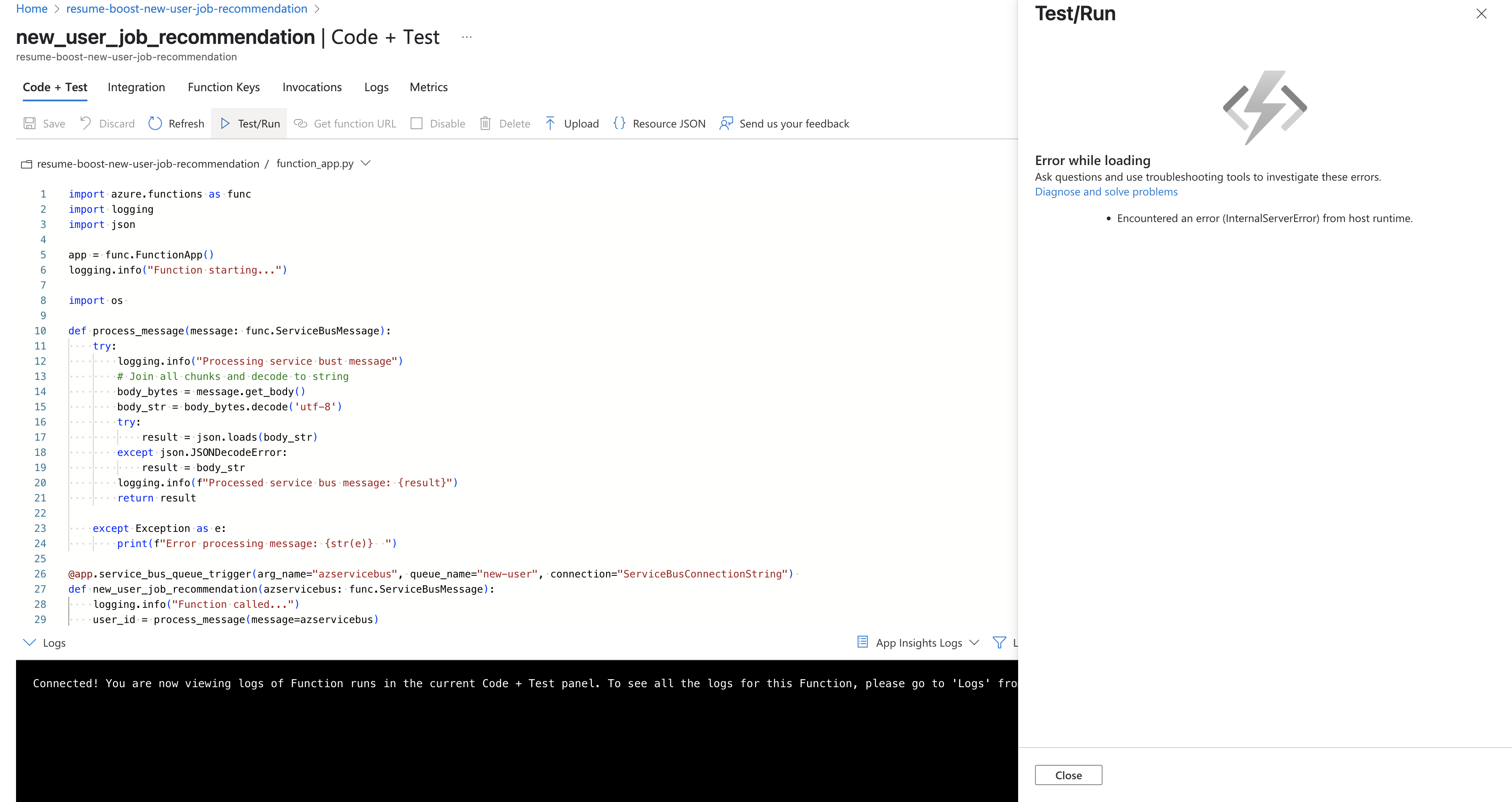Image resolution: width=1512 pixels, height=802 pixels.
Task: Click the Save disk icon
Action: [30, 123]
